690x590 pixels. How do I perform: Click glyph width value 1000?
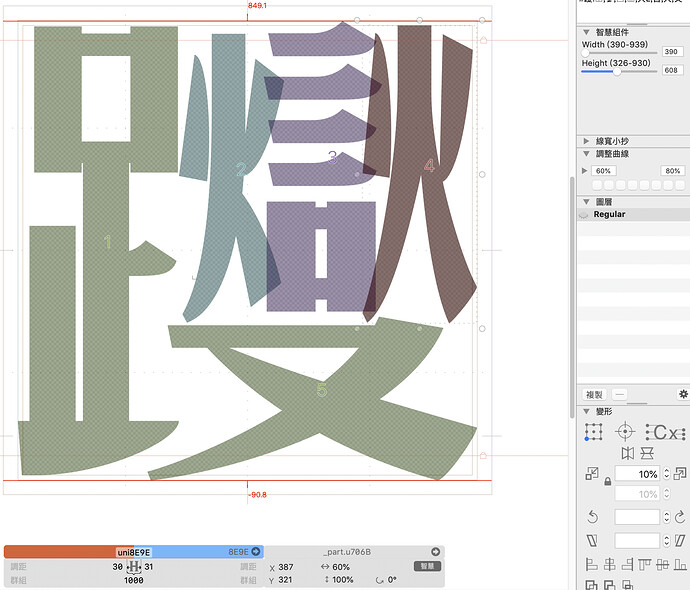134,580
